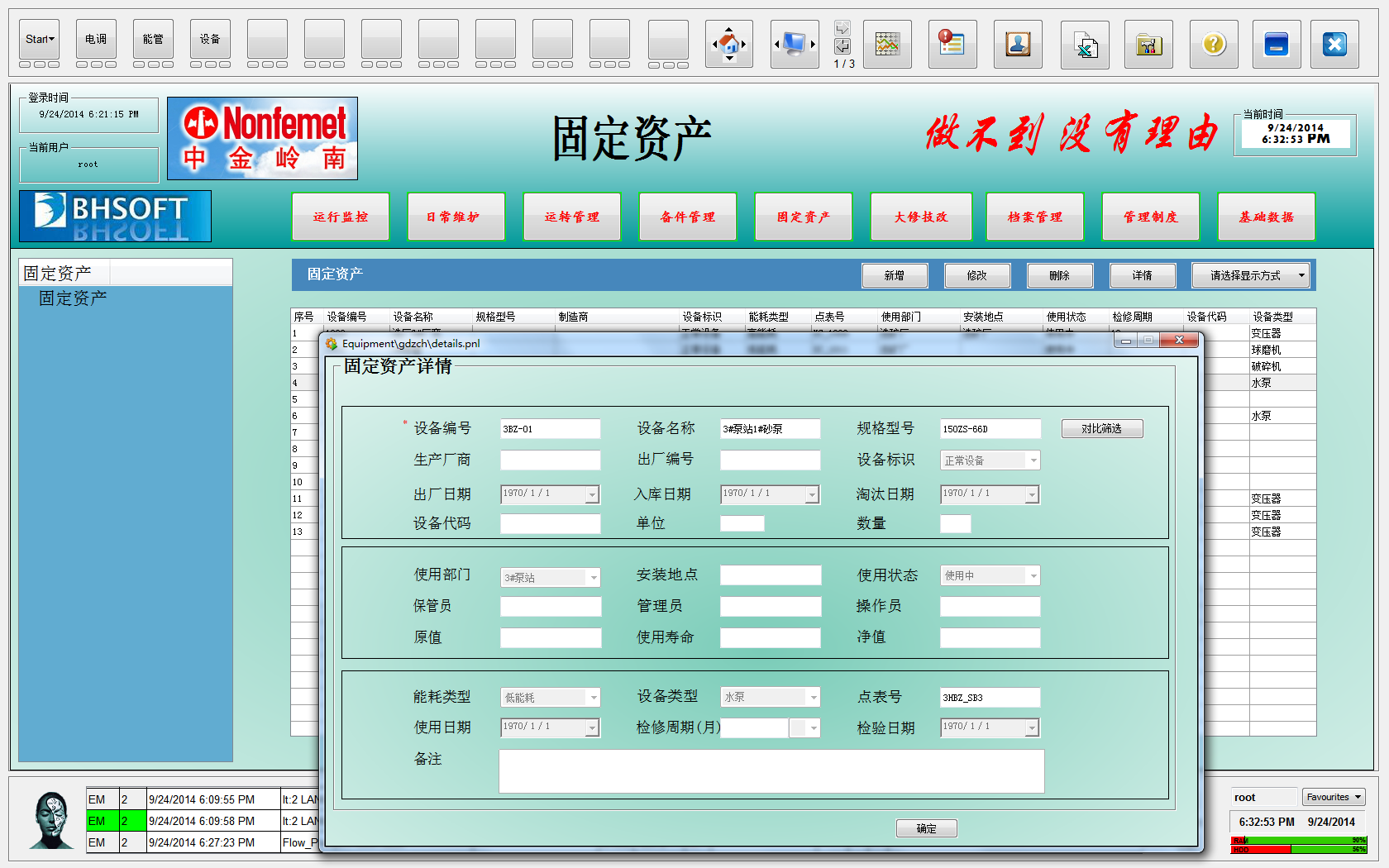
Task: Open the 使用状态 dropdown showing 使用中
Action: [990, 575]
